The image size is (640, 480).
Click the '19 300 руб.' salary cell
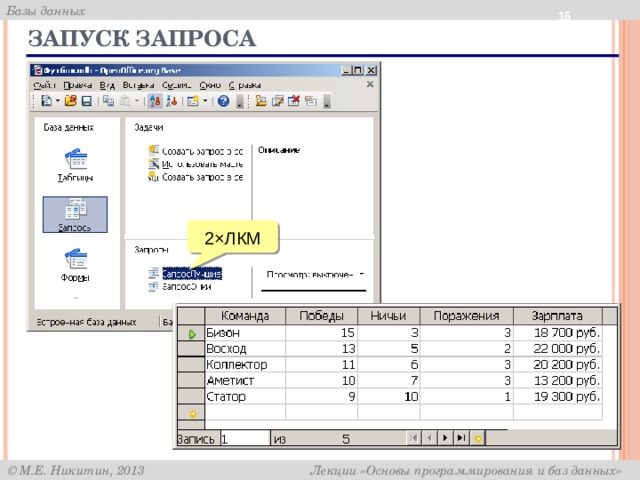pos(558,396)
